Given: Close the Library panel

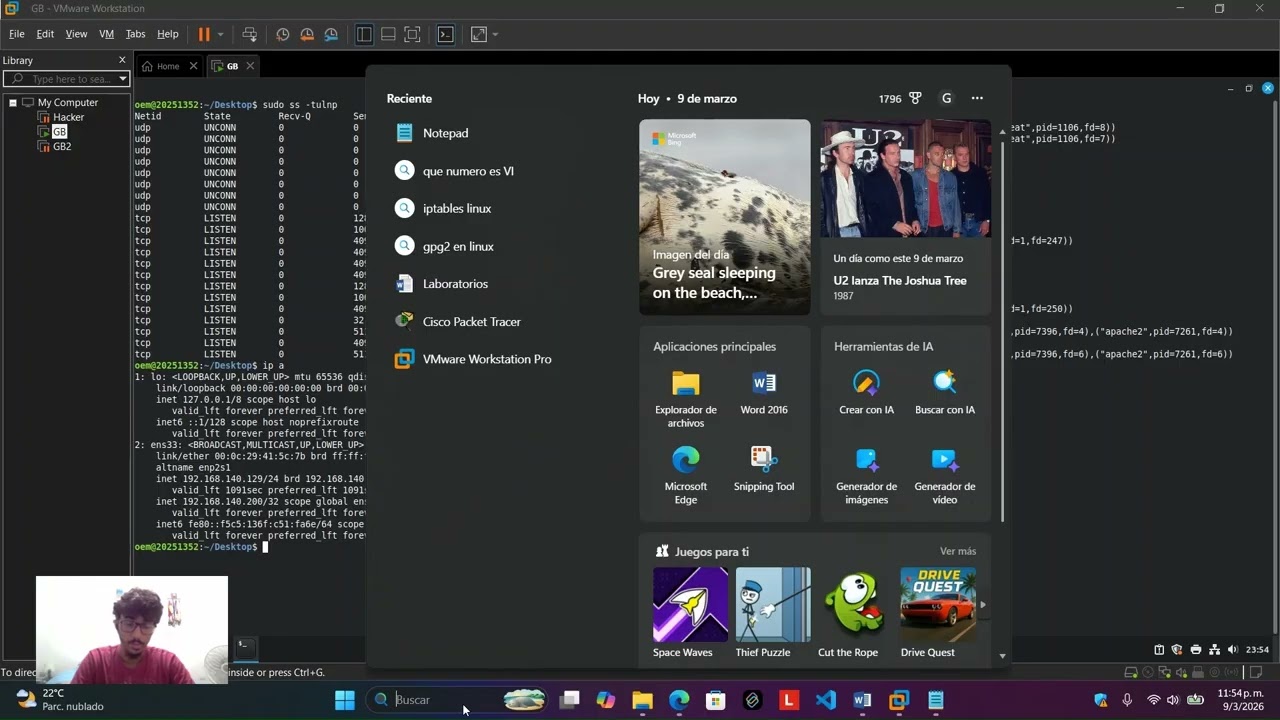Looking at the screenshot, I should coord(122,60).
